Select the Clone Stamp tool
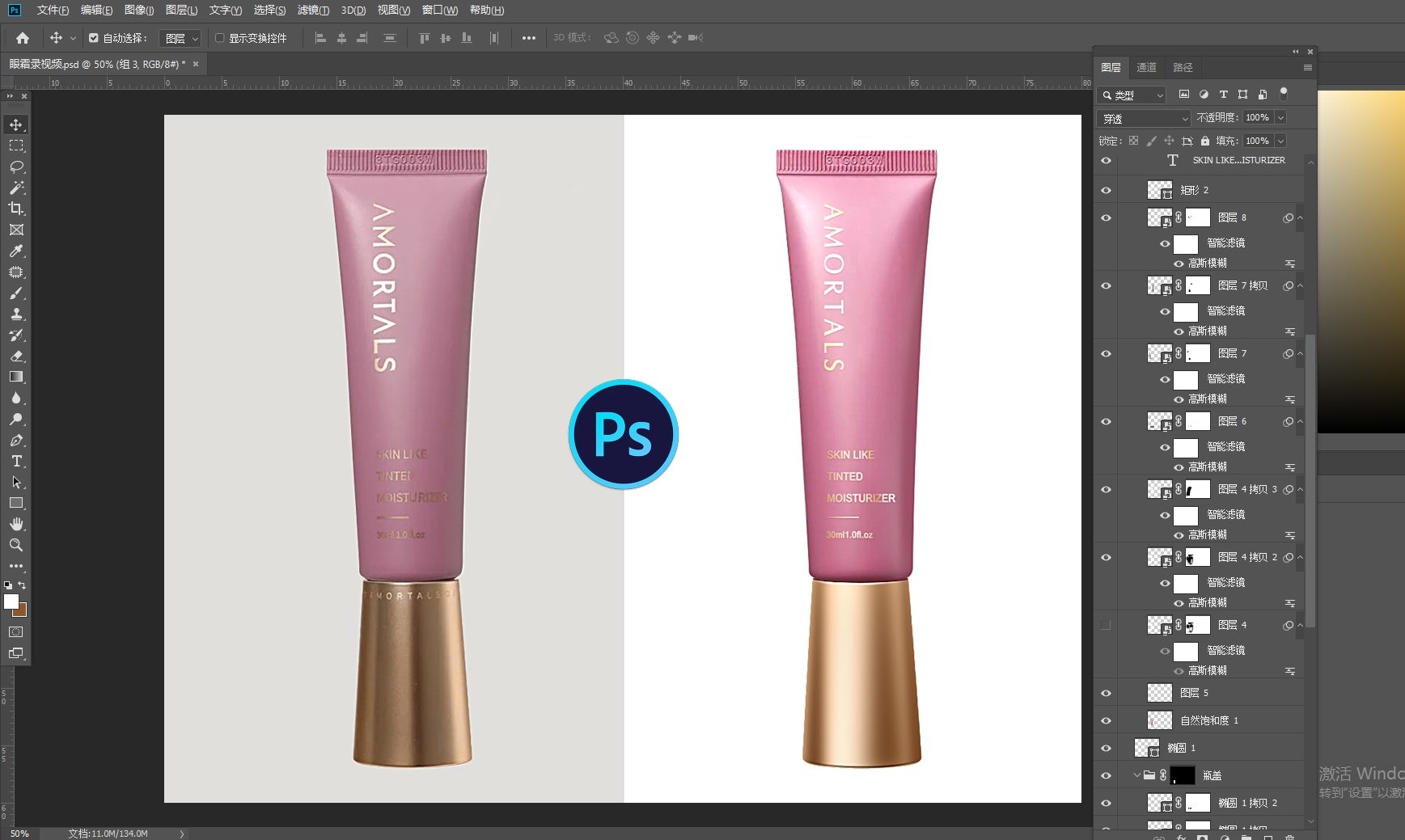1405x840 pixels. (x=16, y=314)
